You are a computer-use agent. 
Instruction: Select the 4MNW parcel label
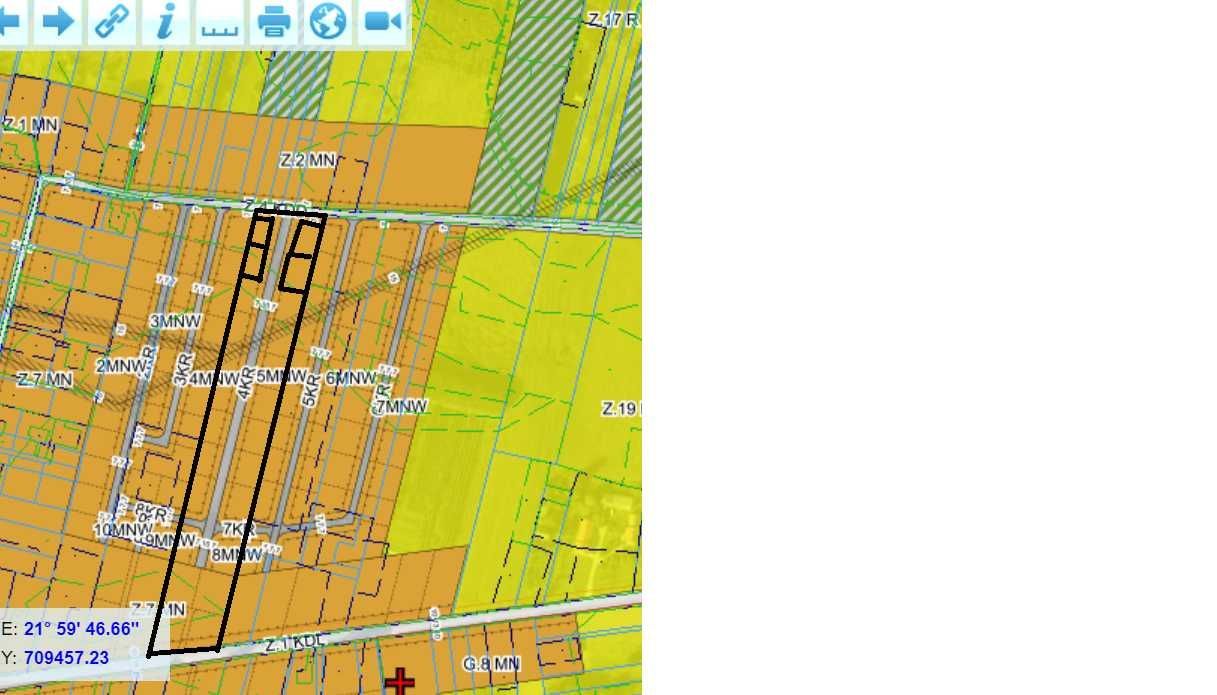click(213, 379)
